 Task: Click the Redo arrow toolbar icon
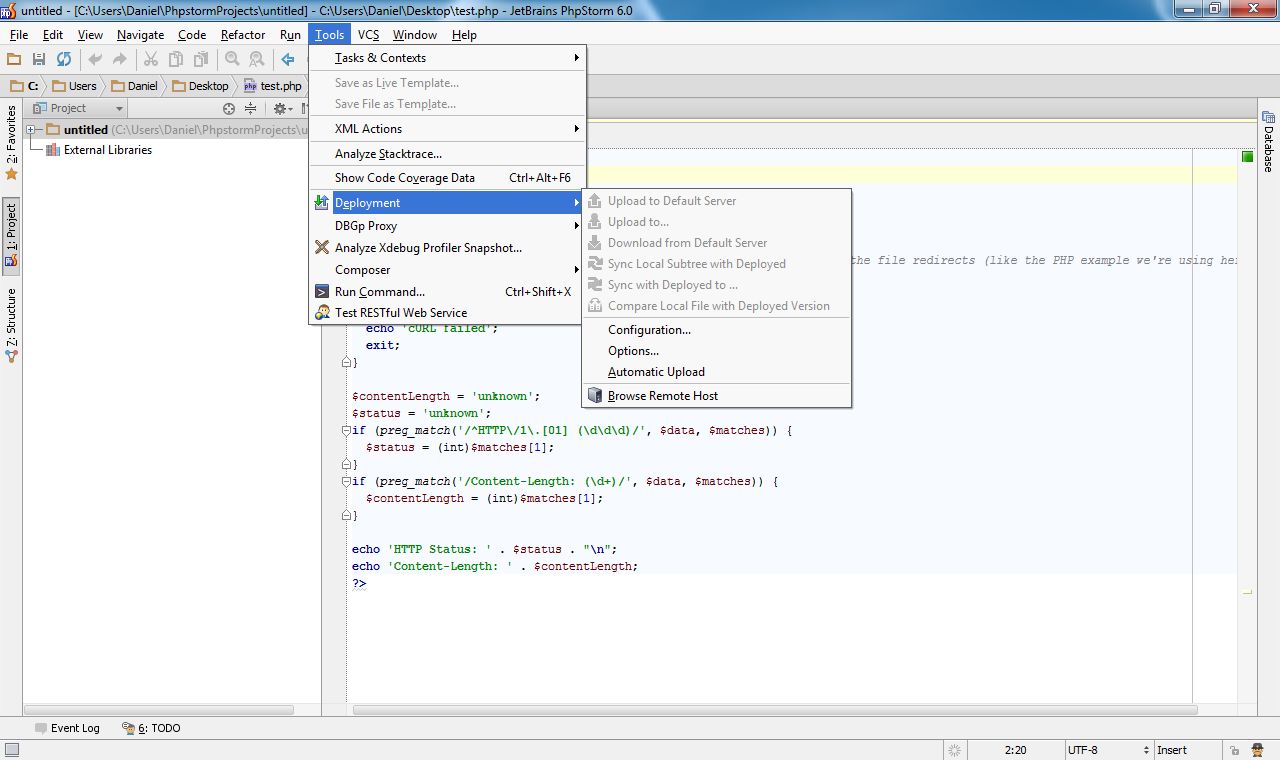[120, 60]
